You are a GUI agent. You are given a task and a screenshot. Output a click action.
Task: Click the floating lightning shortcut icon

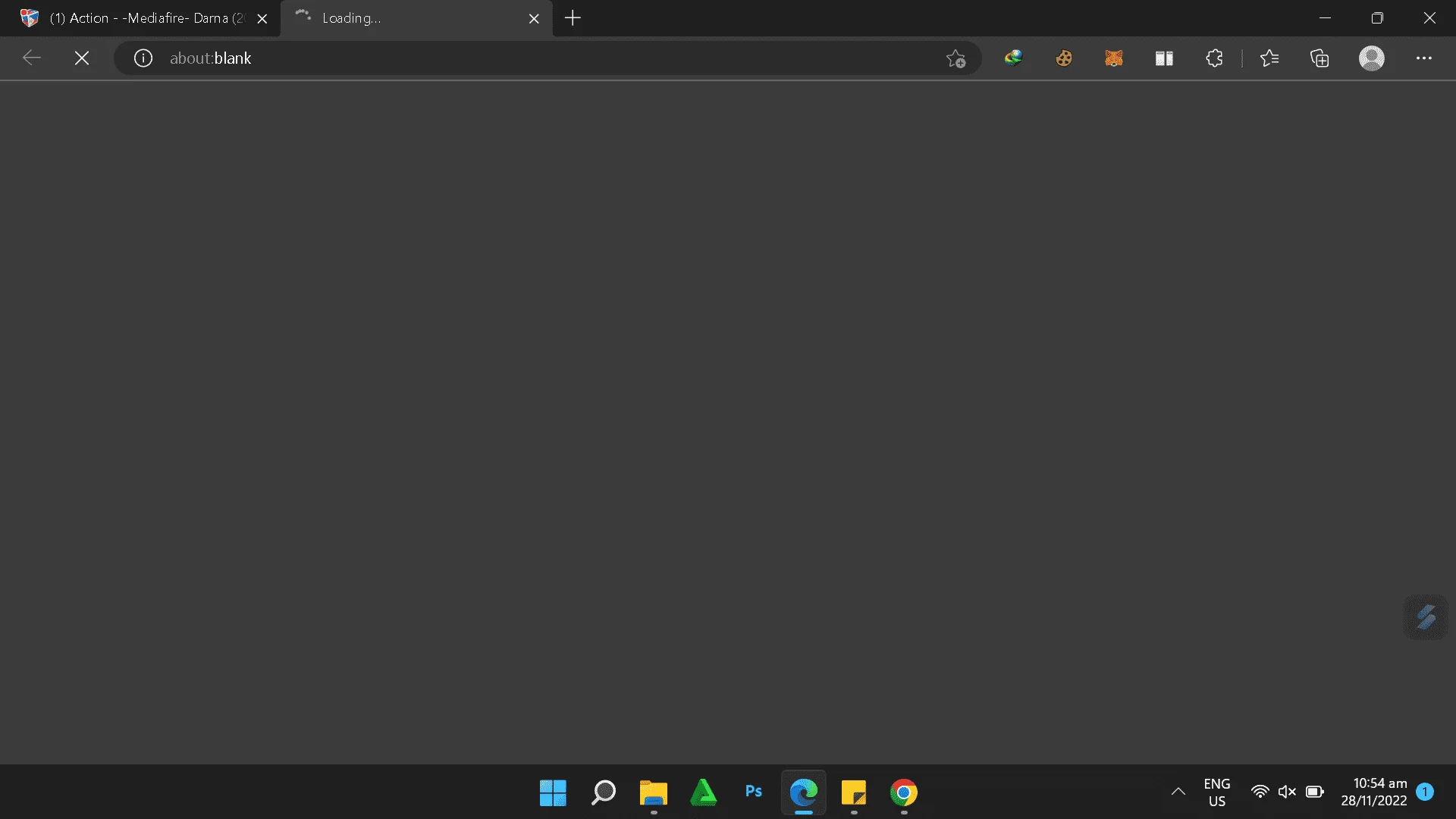tap(1426, 617)
